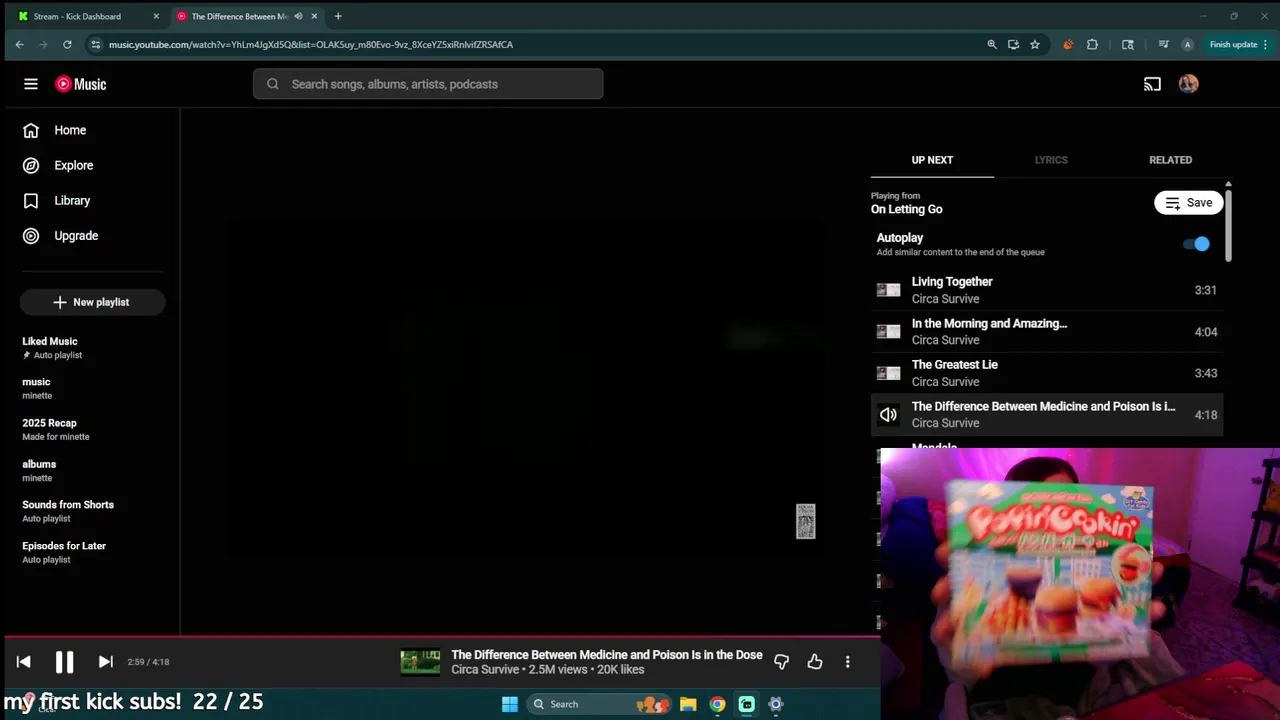1280x720 pixels.
Task: Click the cast to device icon
Action: tap(1152, 84)
